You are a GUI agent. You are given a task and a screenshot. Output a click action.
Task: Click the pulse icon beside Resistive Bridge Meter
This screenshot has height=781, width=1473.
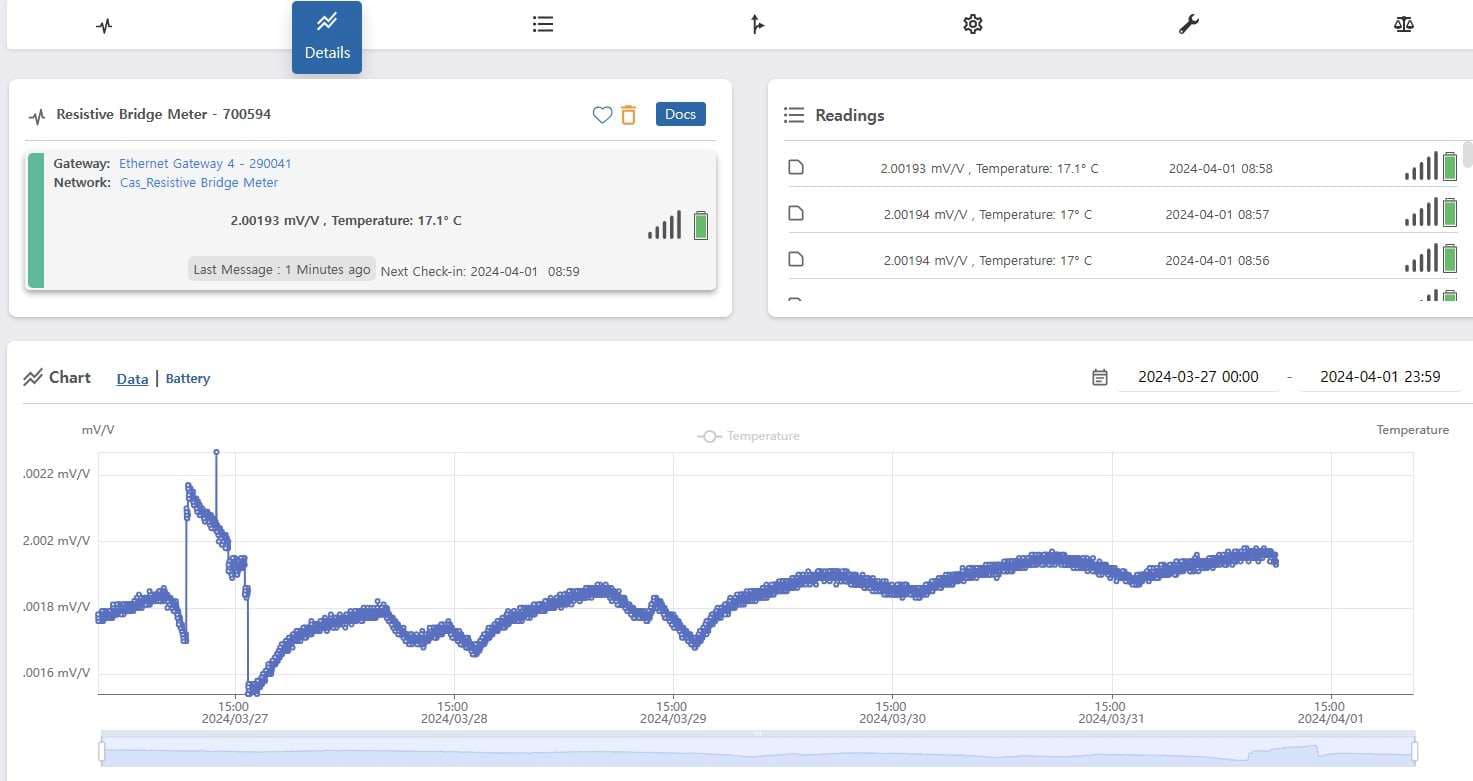pos(37,116)
